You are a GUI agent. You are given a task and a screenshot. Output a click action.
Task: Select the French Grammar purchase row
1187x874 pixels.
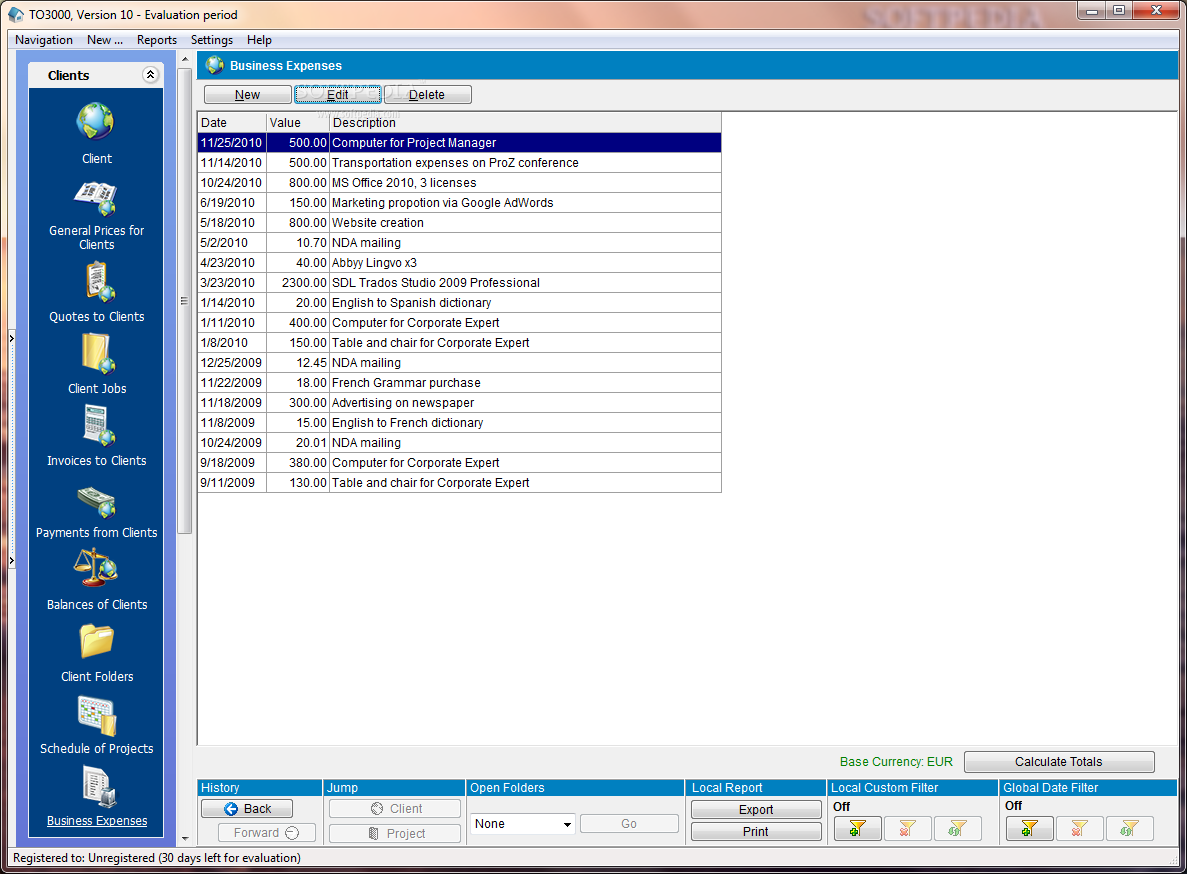[460, 383]
